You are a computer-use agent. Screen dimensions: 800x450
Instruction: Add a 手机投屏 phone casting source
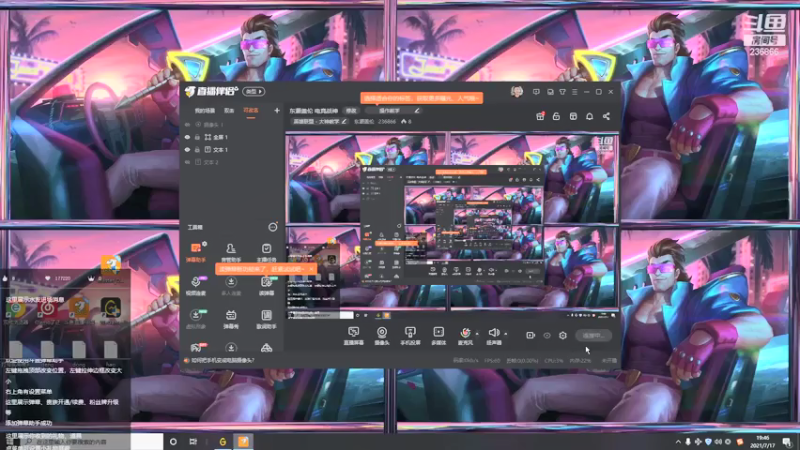tap(410, 336)
